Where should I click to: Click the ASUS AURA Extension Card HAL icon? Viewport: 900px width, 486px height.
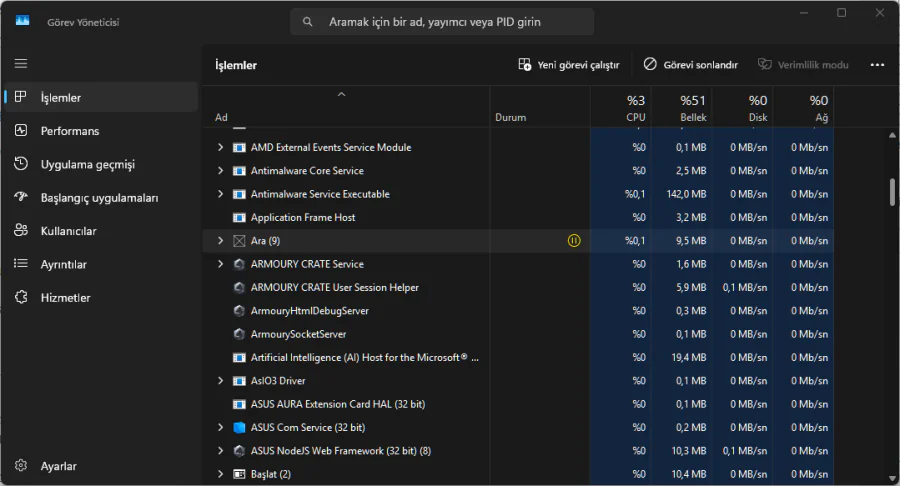[239, 404]
